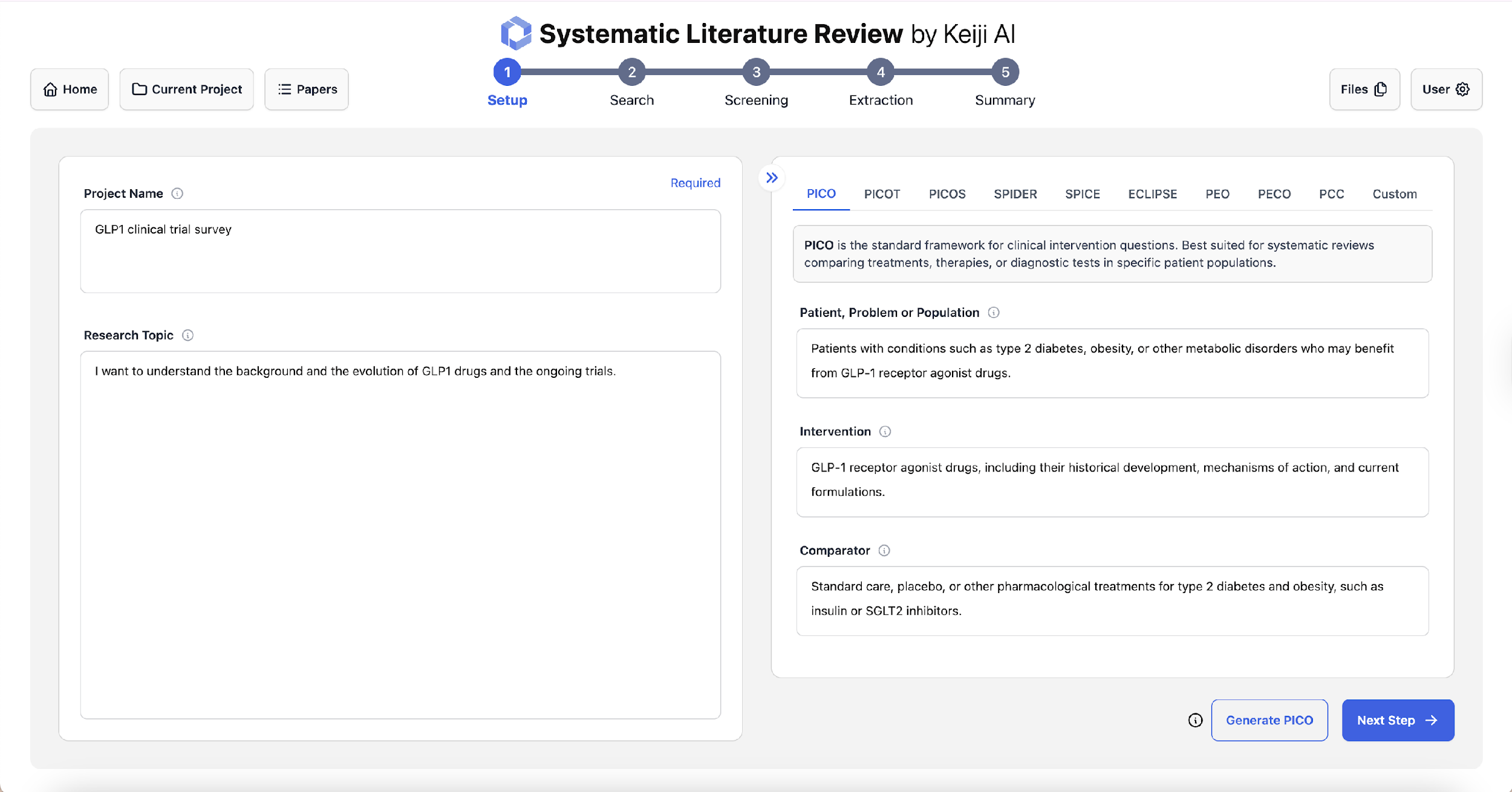Switch to the PCC tab
Image resolution: width=1512 pixels, height=792 pixels.
(1332, 194)
